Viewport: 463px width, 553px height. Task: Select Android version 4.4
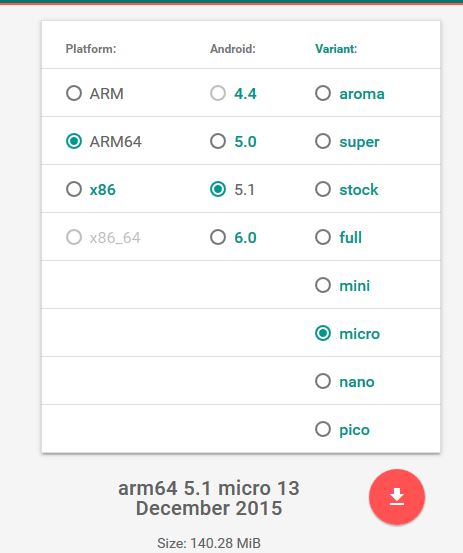218,93
